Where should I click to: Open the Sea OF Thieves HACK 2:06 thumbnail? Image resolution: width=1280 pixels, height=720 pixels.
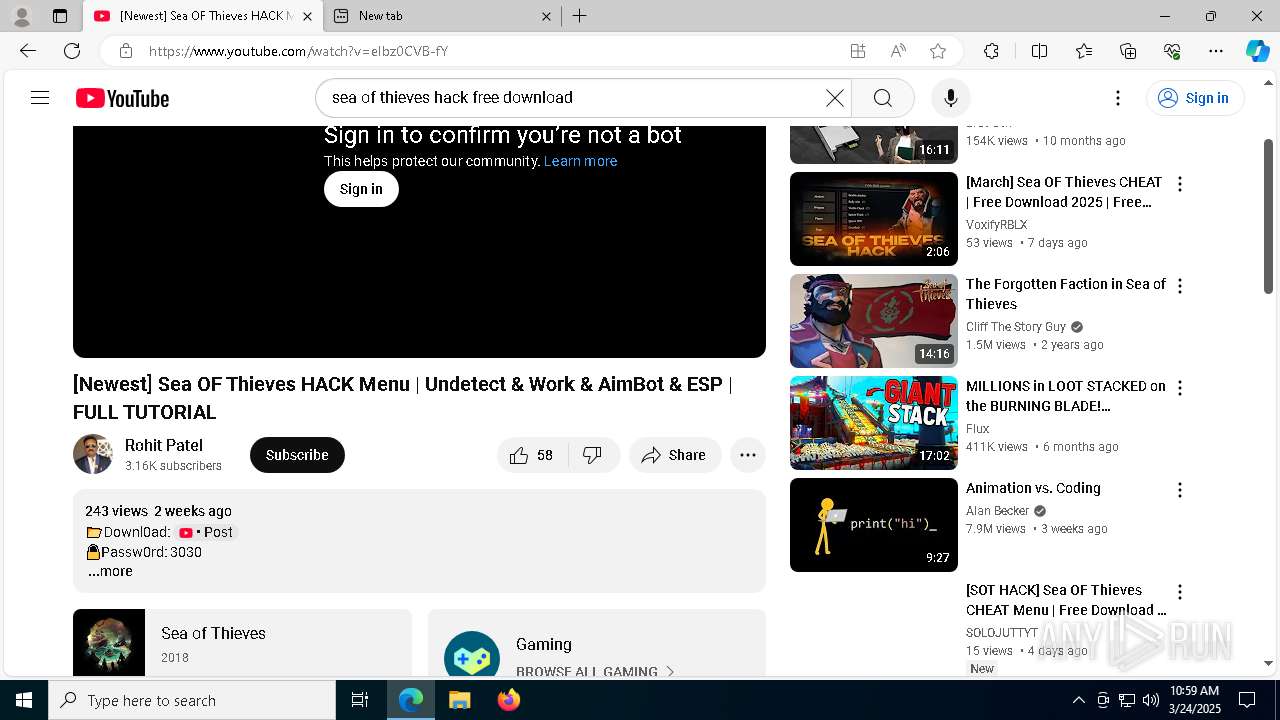[874, 219]
